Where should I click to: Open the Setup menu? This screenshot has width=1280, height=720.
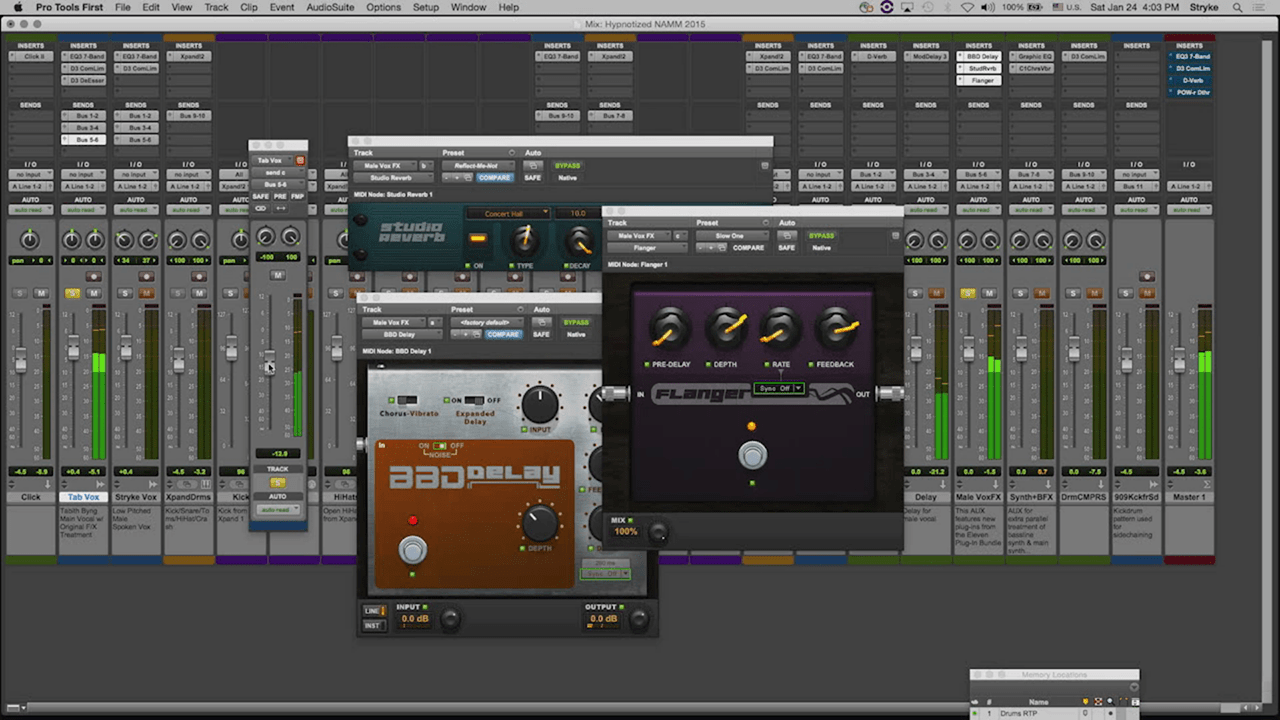(x=426, y=7)
